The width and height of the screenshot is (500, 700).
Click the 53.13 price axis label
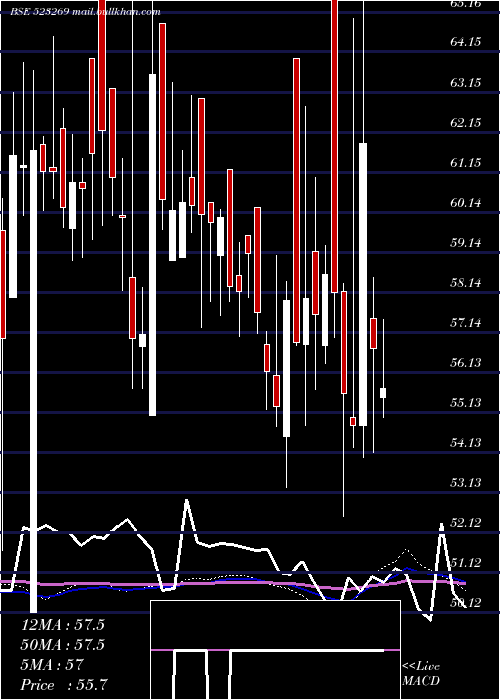466,483
